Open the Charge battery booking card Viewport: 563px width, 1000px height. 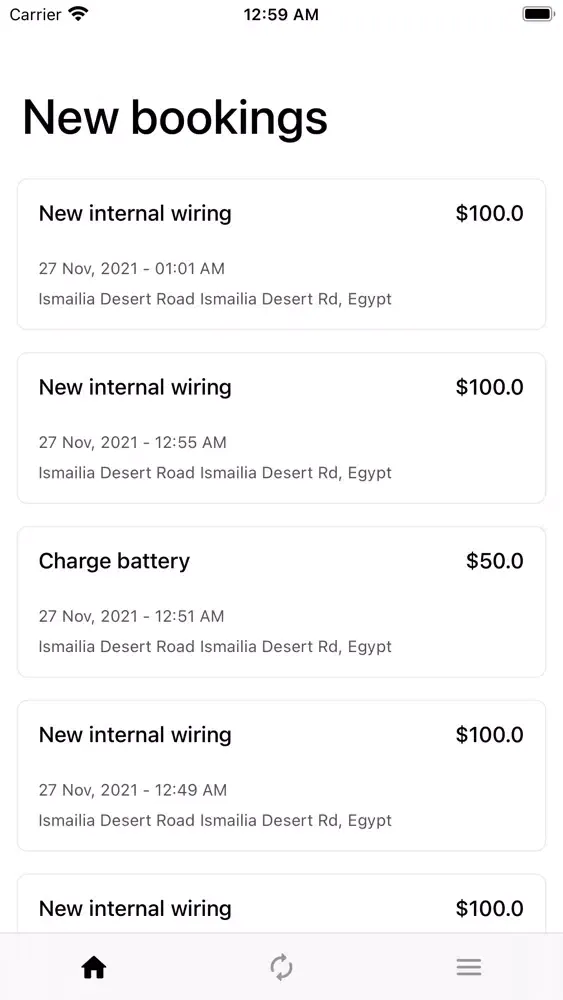pos(281,602)
